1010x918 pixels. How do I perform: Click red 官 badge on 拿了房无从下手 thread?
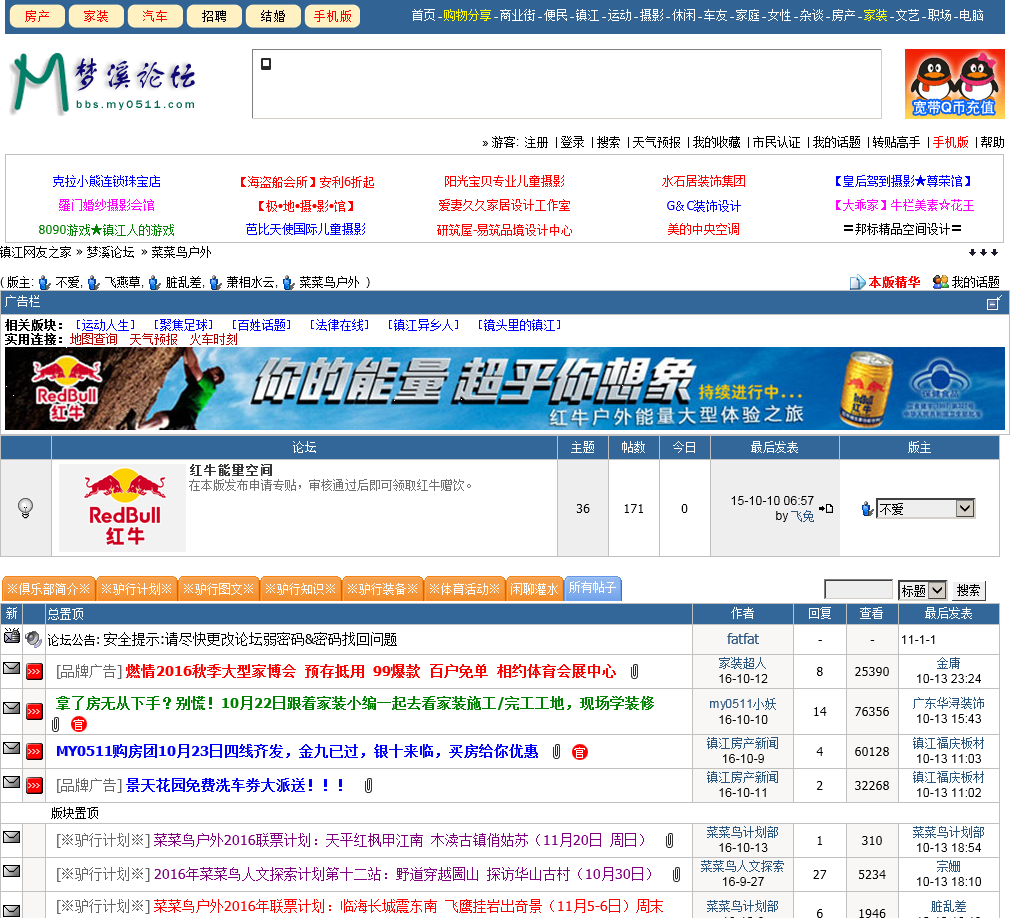(x=79, y=724)
